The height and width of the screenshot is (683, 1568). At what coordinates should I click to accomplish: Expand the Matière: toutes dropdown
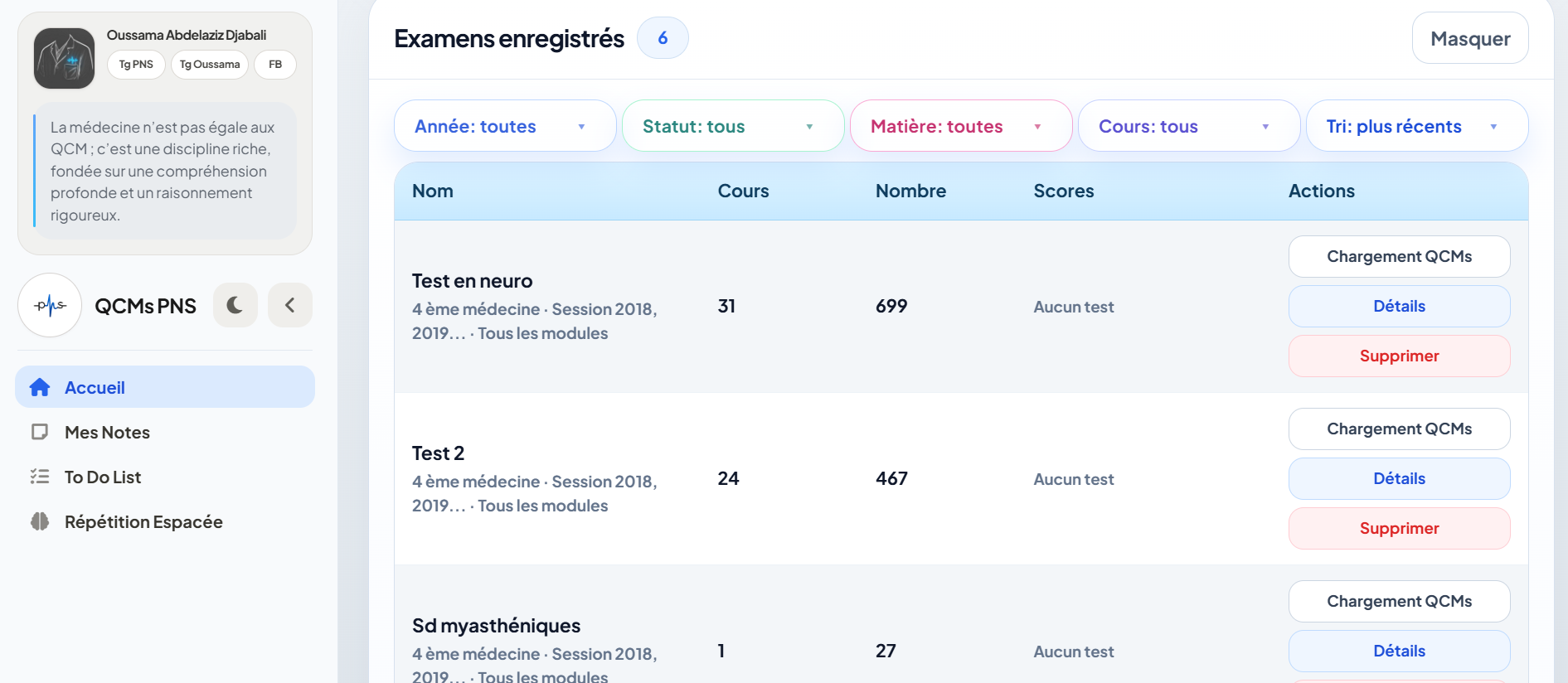coord(960,126)
